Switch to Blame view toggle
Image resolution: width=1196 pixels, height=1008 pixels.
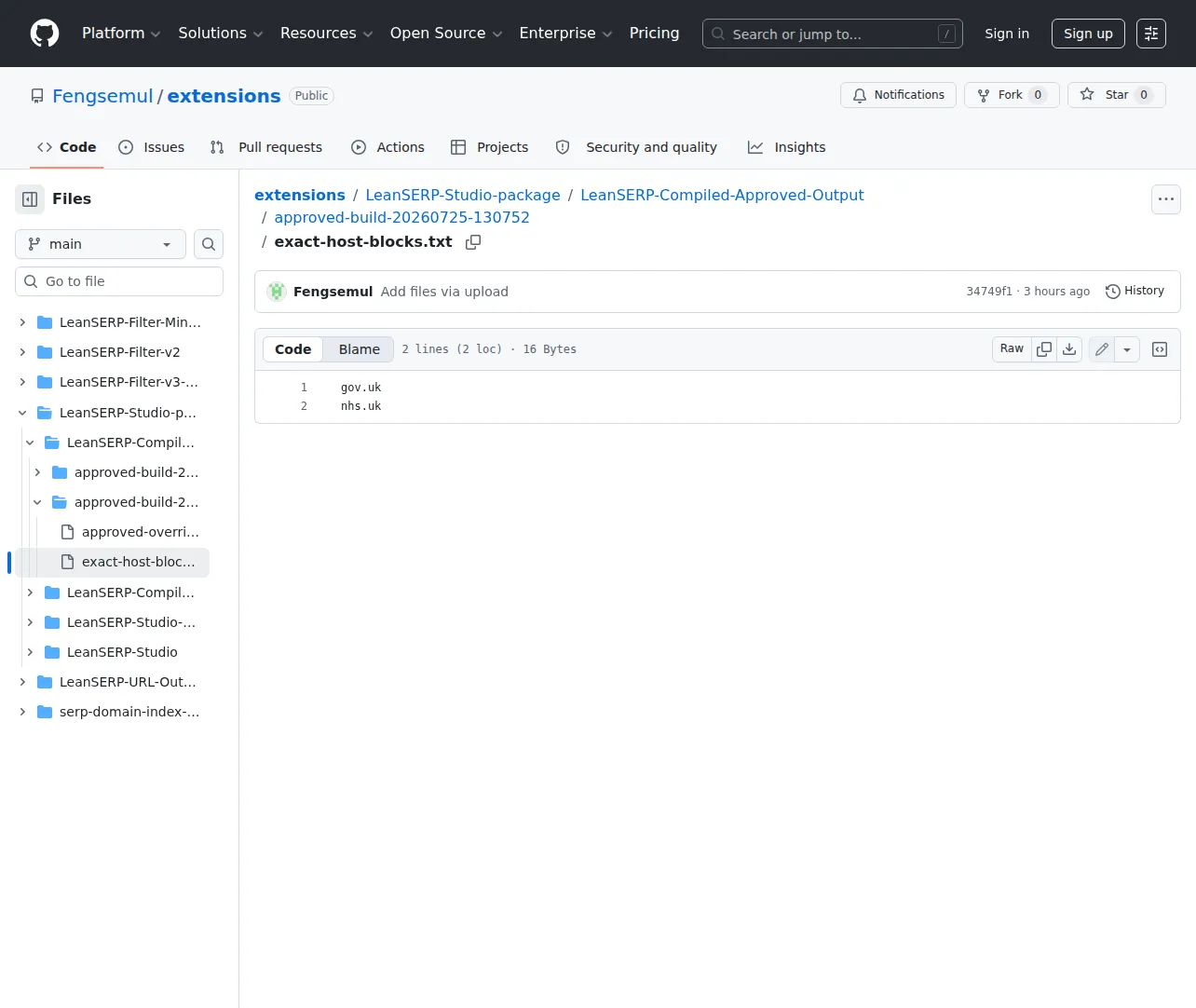point(360,349)
